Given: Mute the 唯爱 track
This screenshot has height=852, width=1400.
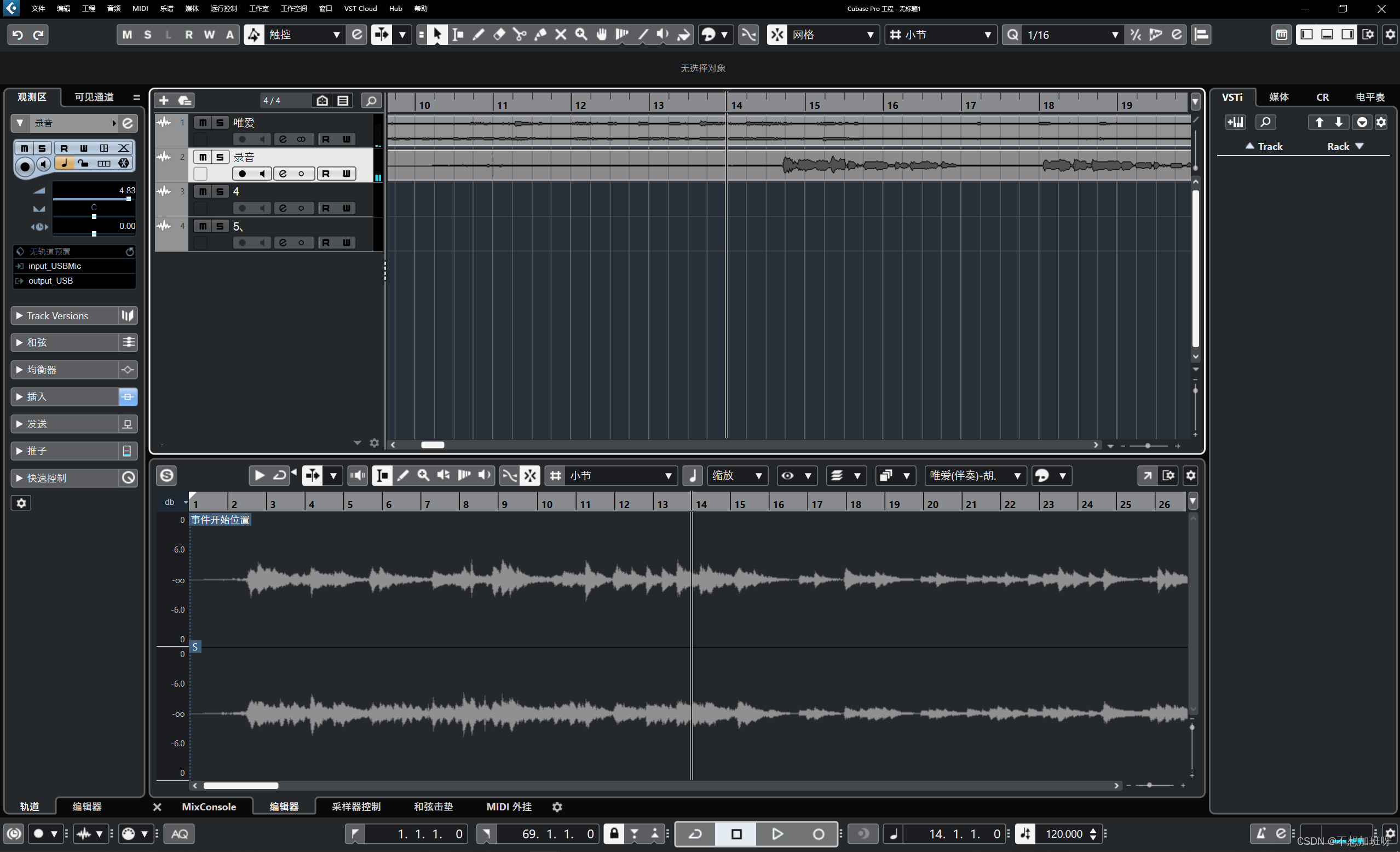Looking at the screenshot, I should tap(202, 123).
